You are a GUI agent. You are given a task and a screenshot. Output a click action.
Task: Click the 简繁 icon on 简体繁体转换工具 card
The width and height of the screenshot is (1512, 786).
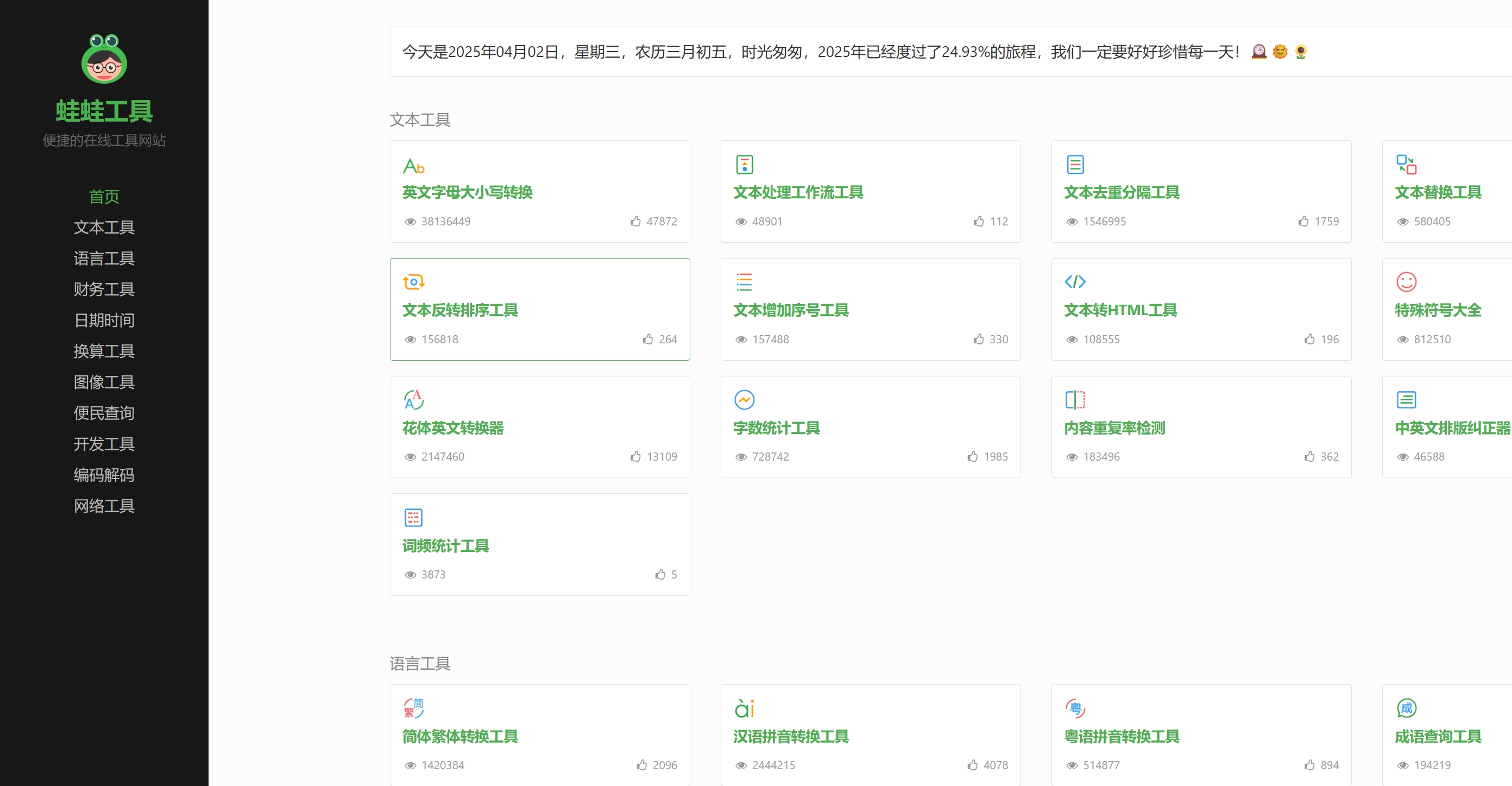413,708
